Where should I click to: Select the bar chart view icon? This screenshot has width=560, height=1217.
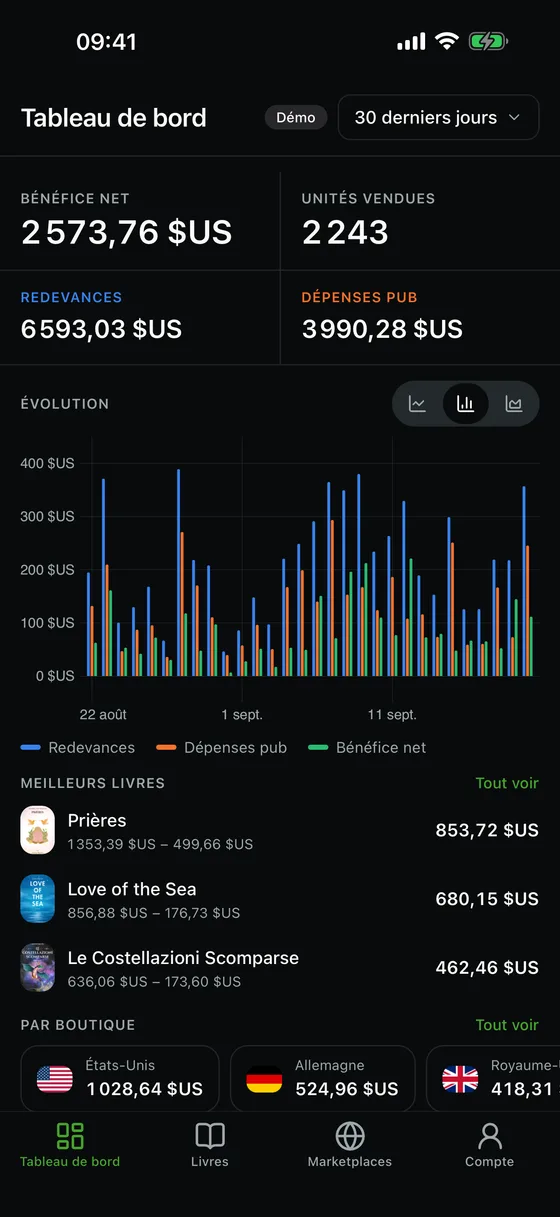tap(465, 404)
